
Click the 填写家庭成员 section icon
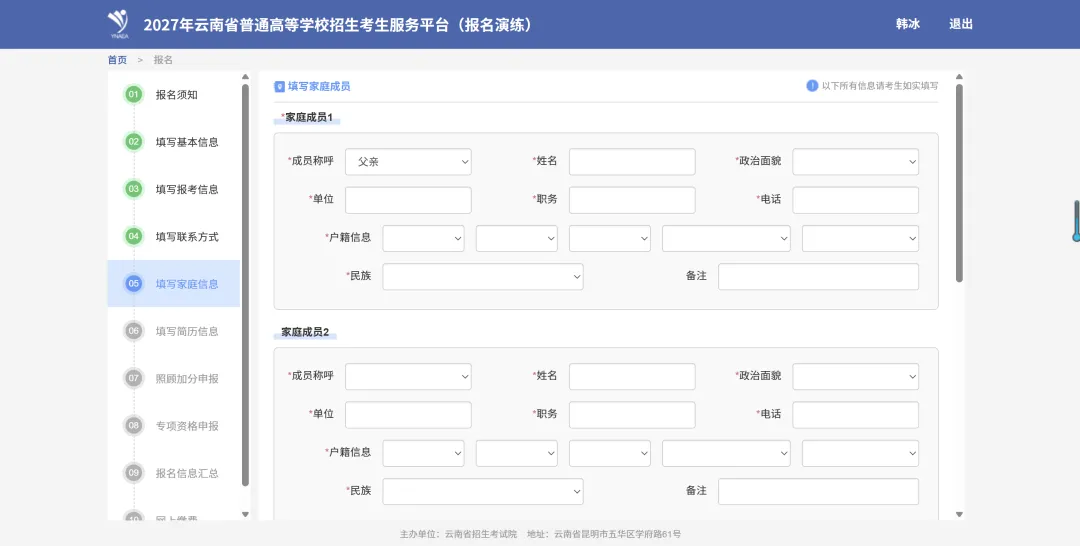click(280, 87)
